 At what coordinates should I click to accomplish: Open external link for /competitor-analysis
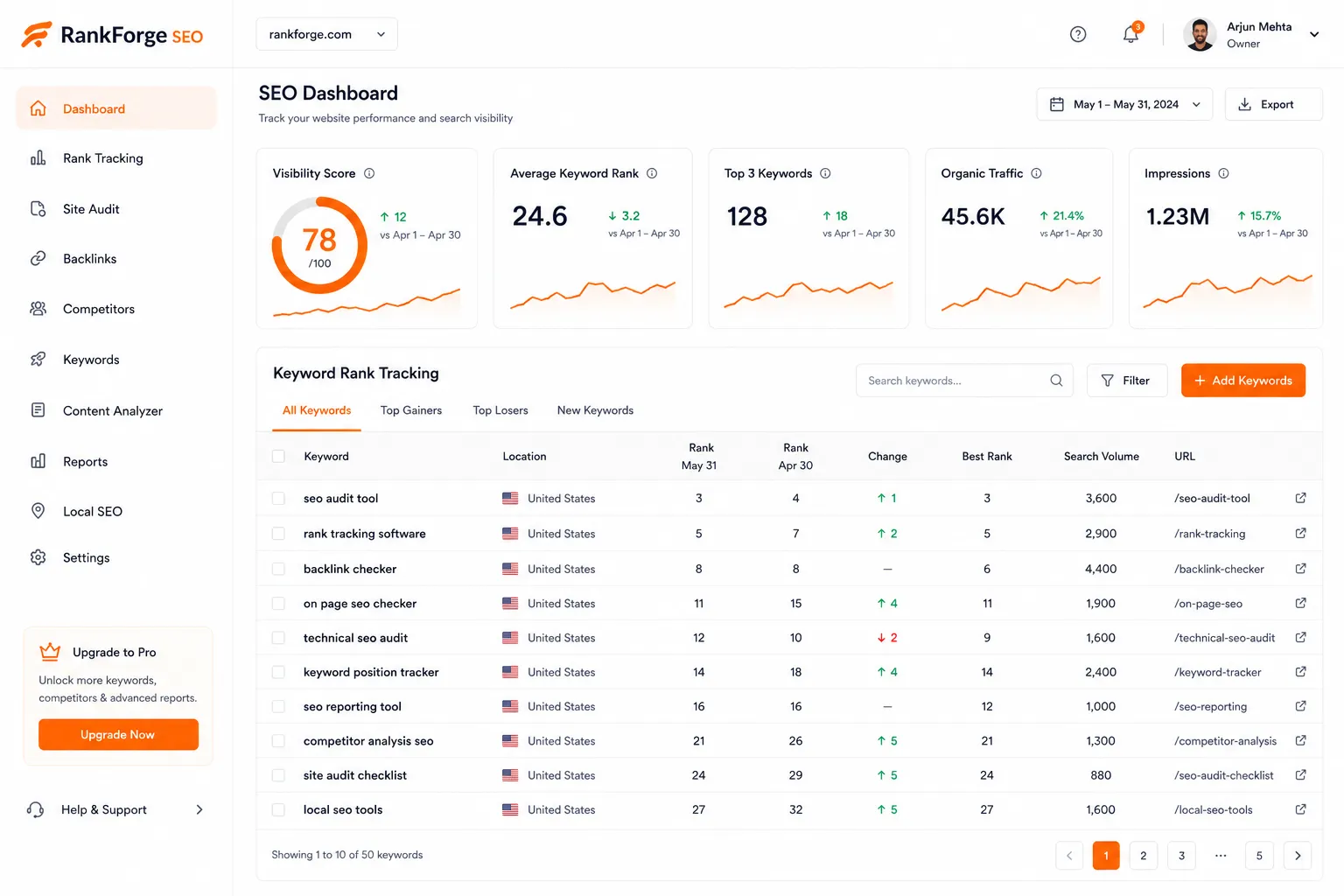click(1300, 740)
